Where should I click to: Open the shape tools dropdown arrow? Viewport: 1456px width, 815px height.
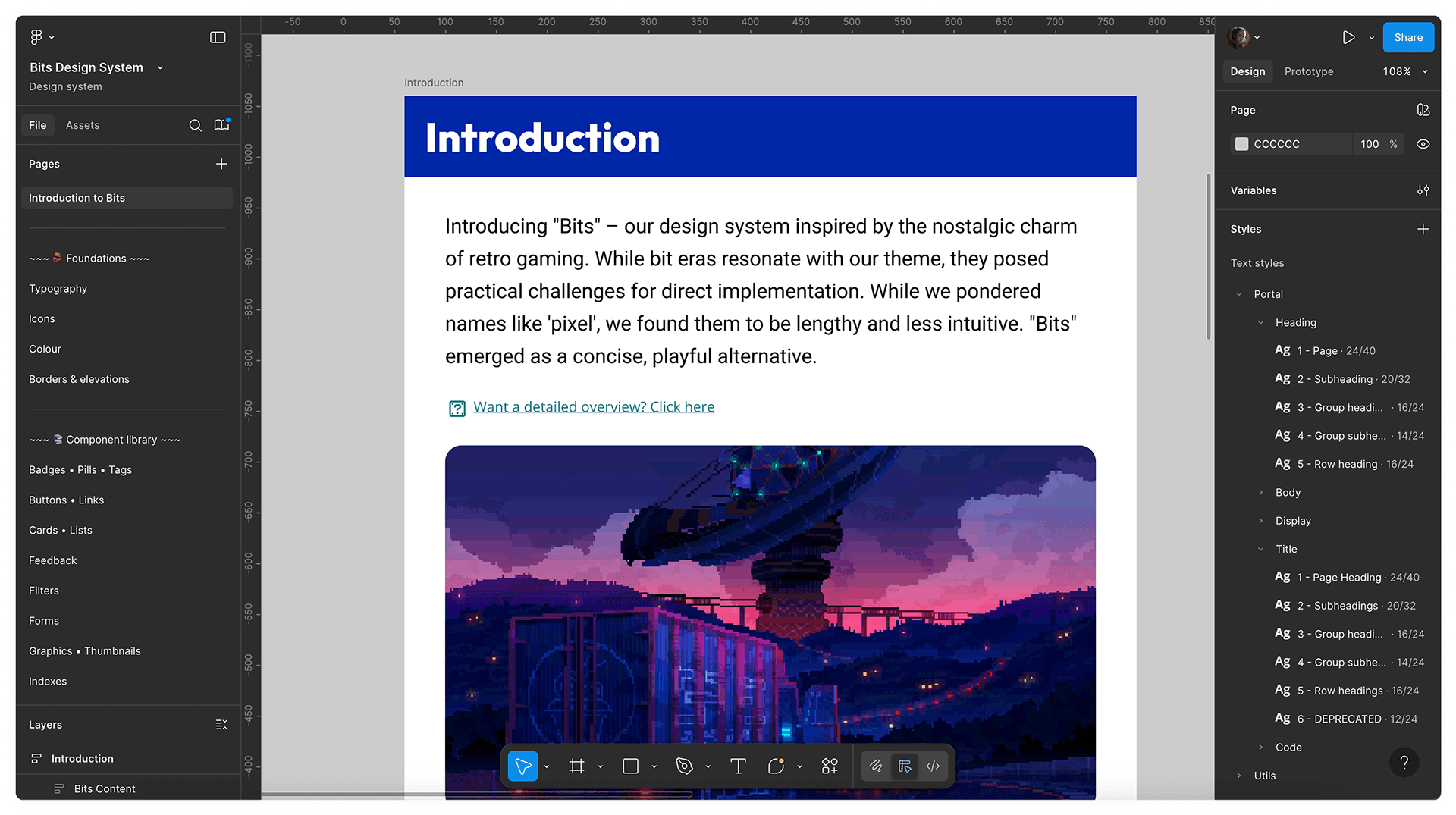tap(654, 766)
